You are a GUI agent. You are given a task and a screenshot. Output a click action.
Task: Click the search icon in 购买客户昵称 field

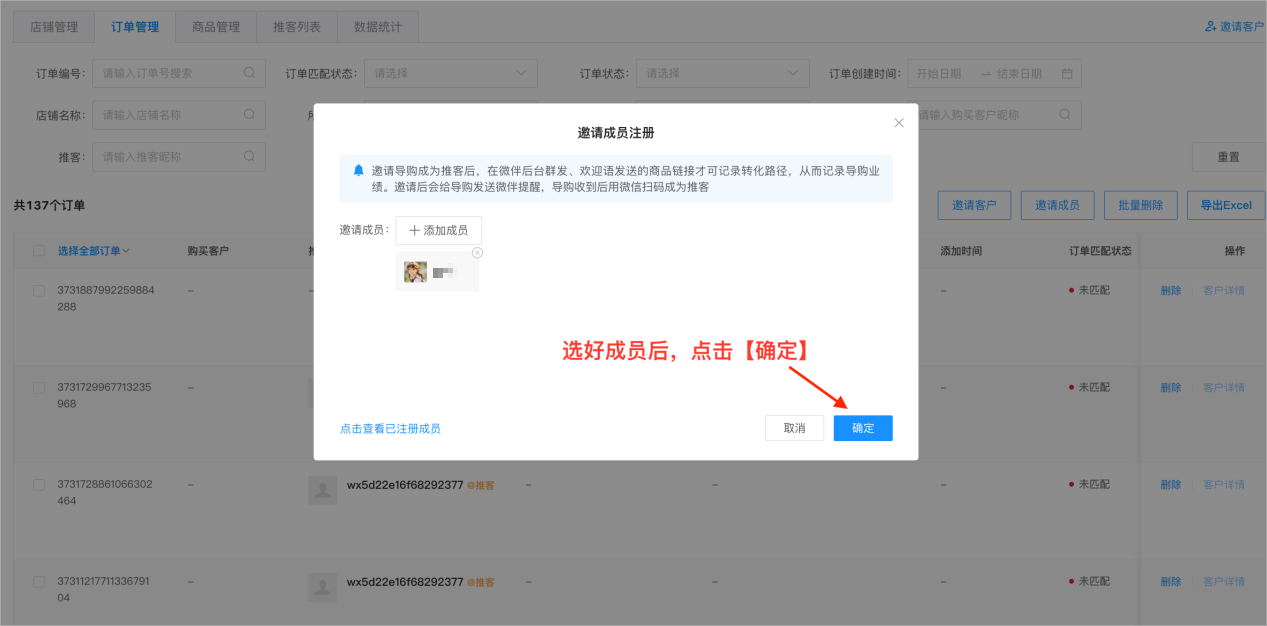point(1065,114)
